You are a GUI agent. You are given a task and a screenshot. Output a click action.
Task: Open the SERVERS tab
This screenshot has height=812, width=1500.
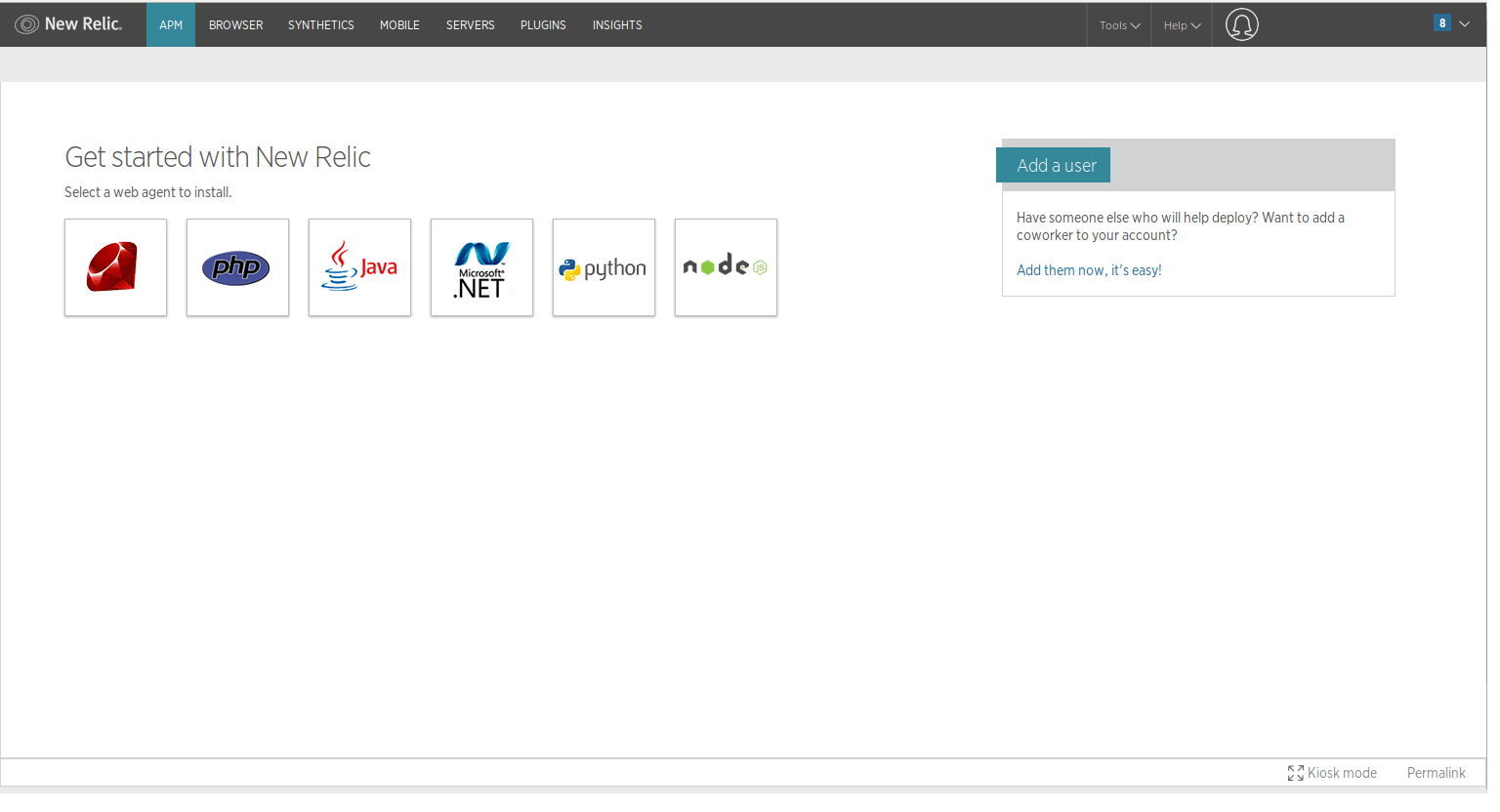[471, 25]
